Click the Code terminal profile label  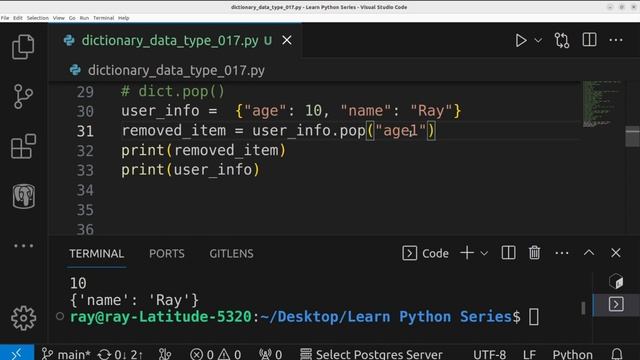[425, 253]
